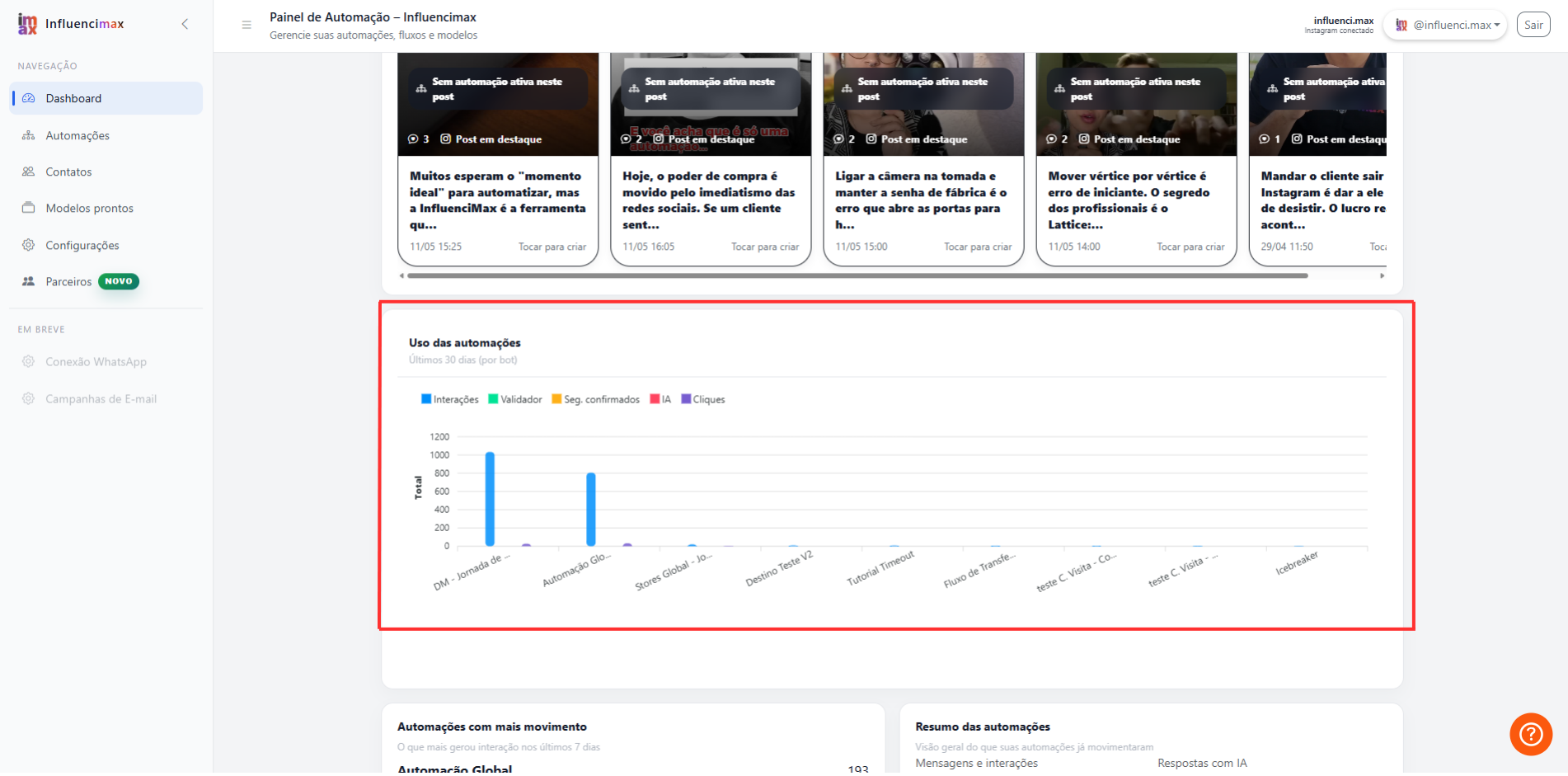Viewport: 1568px width, 776px height.
Task: Click Tocar para criar on 11/05 15:25 card
Action: [x=552, y=247]
